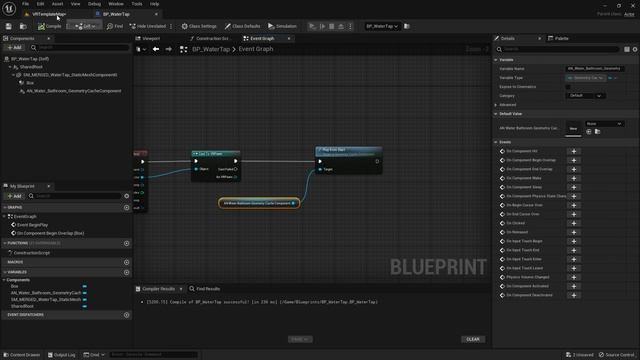Clear the Compiler Results log
This screenshot has width=640, height=360.
click(473, 340)
